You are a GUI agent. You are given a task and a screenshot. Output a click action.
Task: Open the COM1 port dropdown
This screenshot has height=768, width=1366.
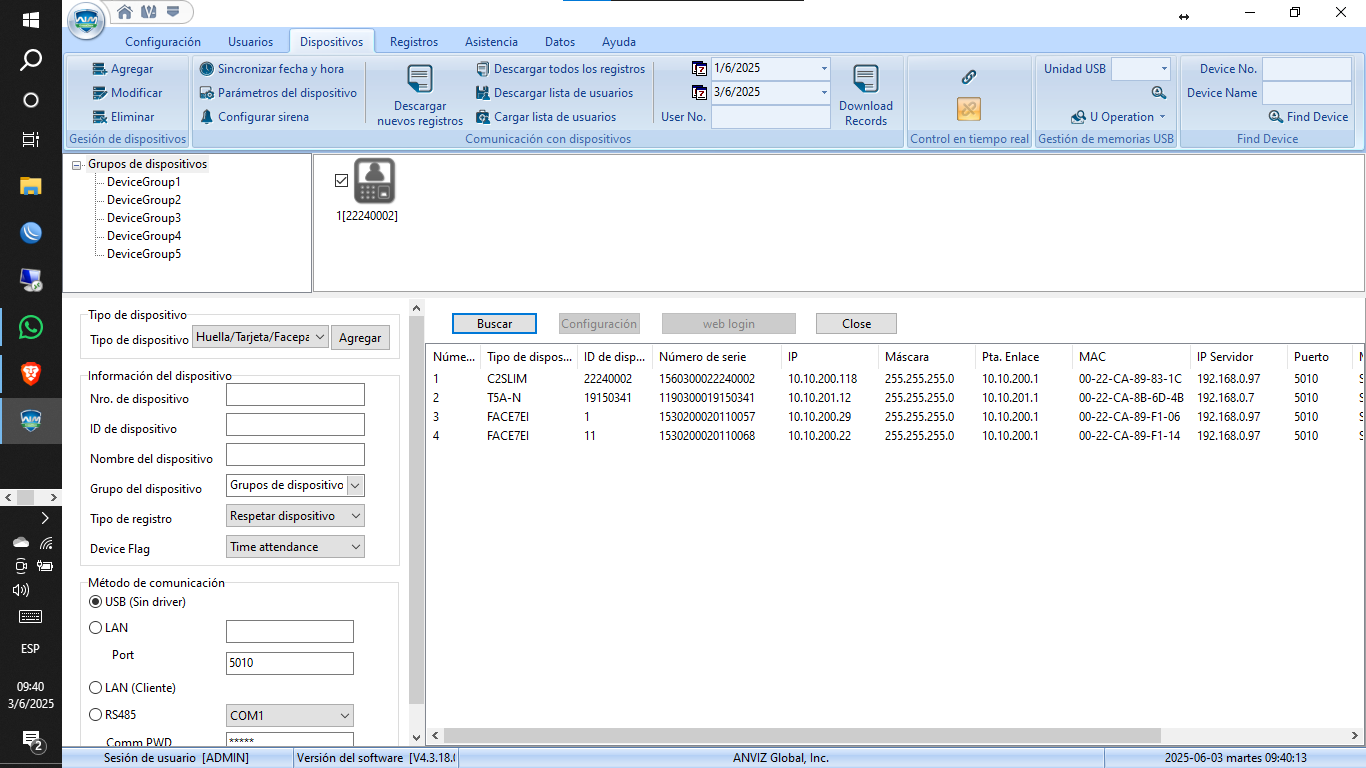point(290,716)
